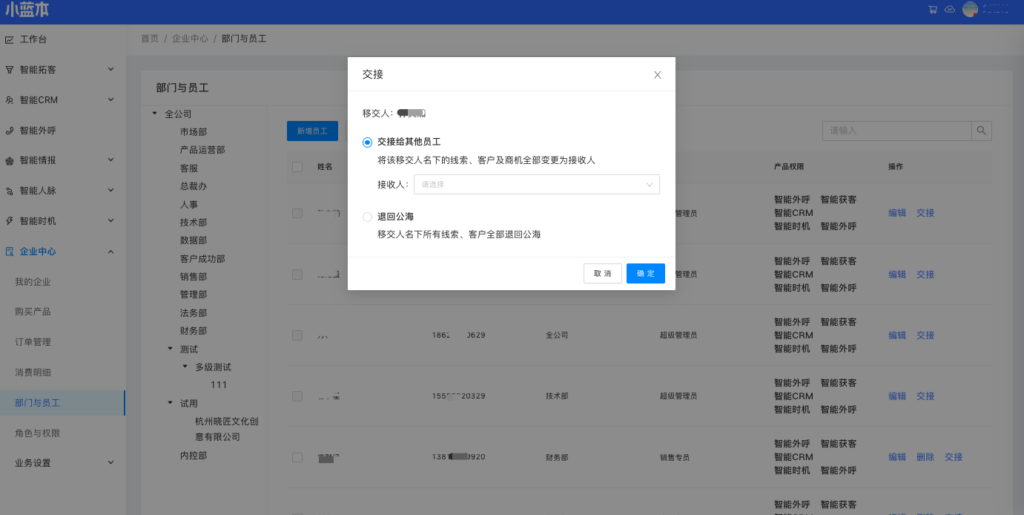
Task: Click the 智能外呼 phone icon in sidebar
Action: (9, 130)
